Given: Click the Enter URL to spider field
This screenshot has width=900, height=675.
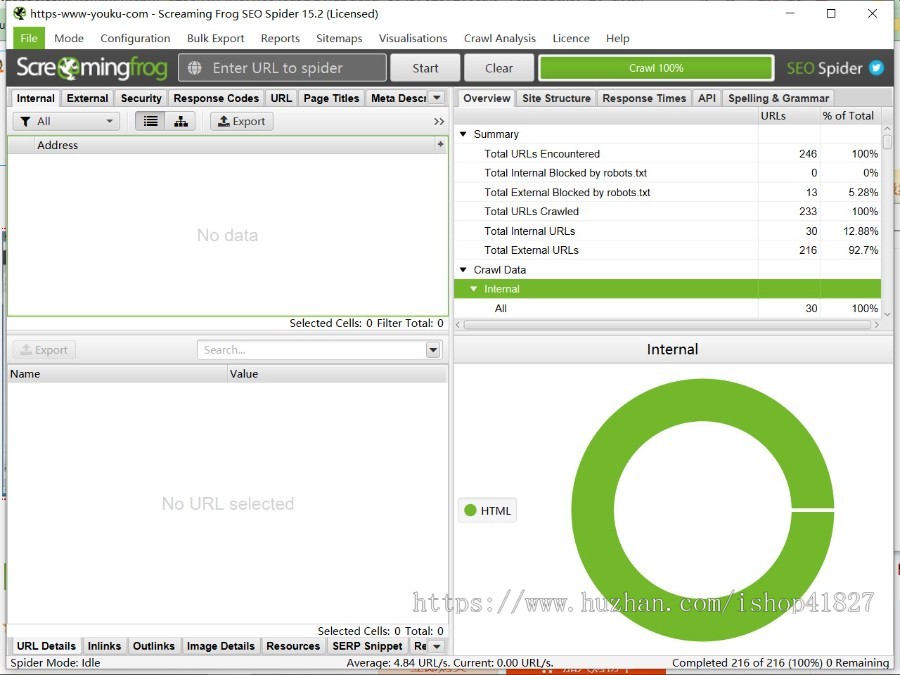Looking at the screenshot, I should pyautogui.click(x=282, y=68).
